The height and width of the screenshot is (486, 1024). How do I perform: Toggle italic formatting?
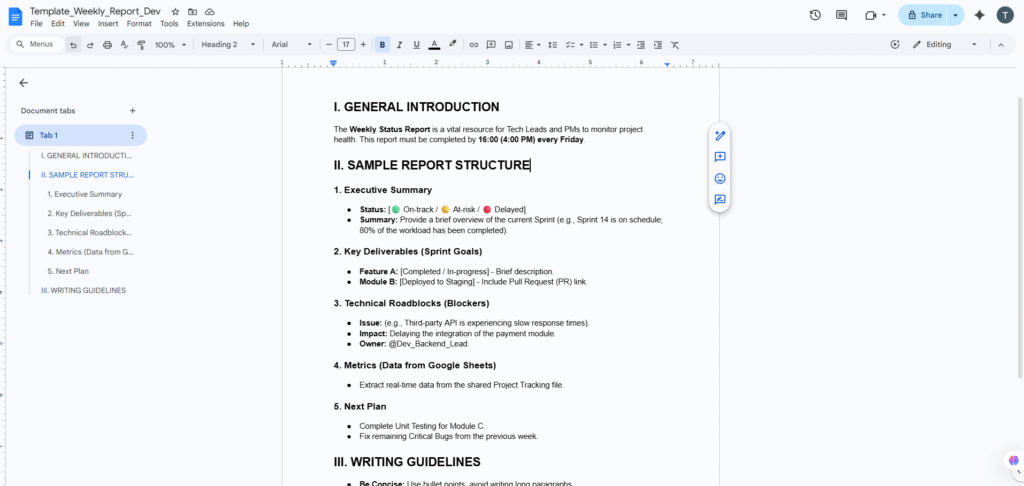click(x=400, y=45)
